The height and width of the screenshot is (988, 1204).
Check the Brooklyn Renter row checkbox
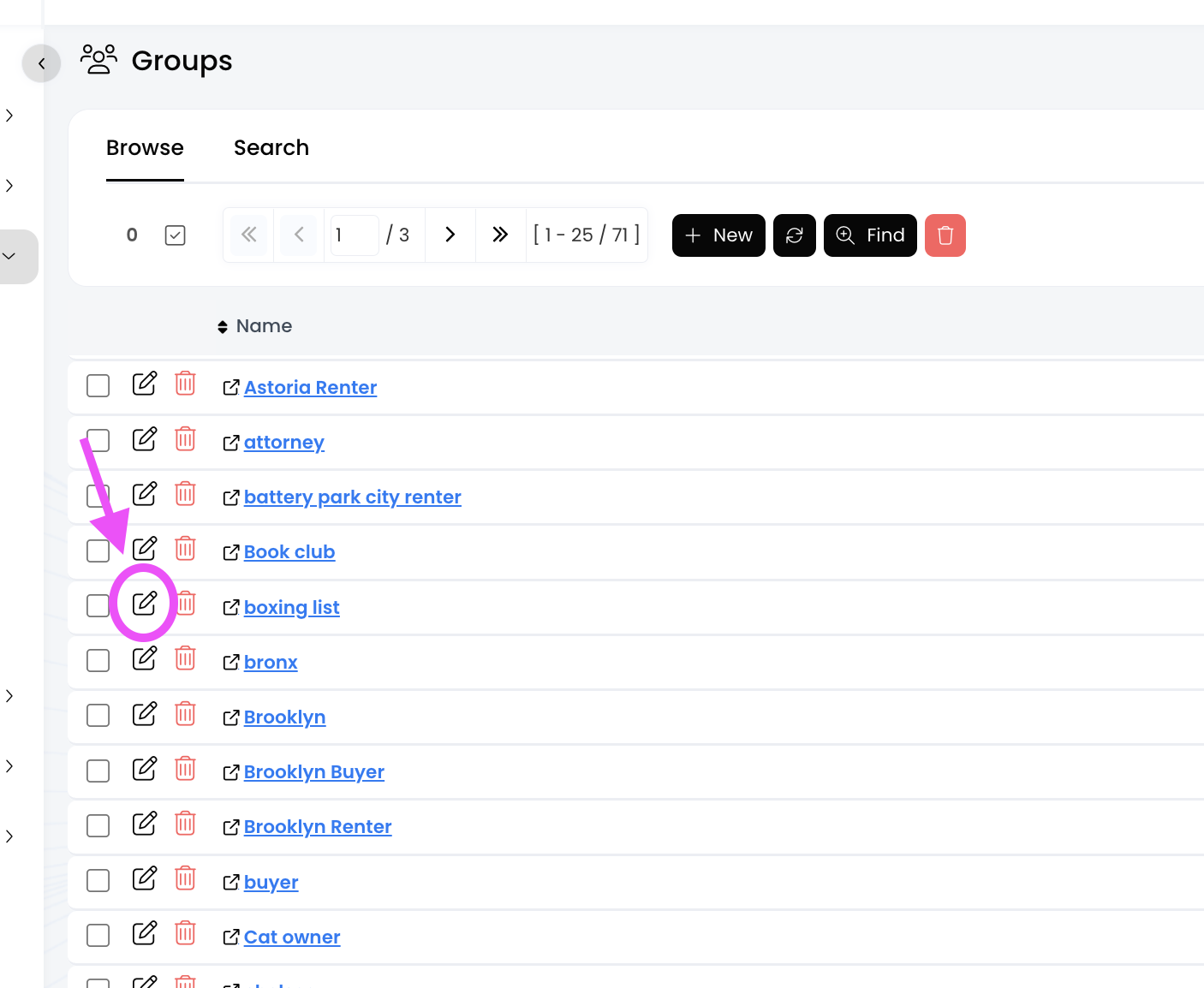point(98,826)
